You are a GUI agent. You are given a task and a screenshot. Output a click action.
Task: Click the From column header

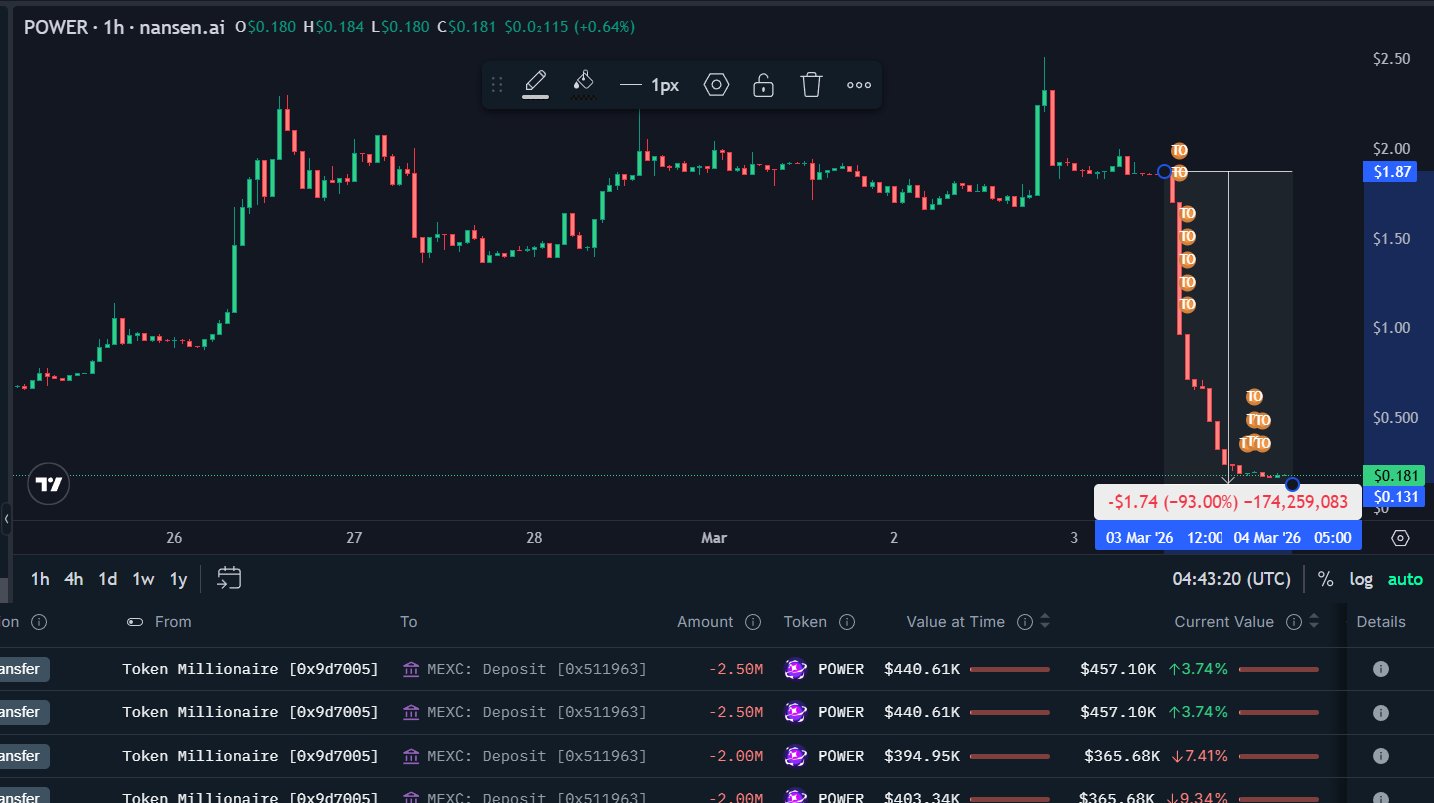[173, 622]
